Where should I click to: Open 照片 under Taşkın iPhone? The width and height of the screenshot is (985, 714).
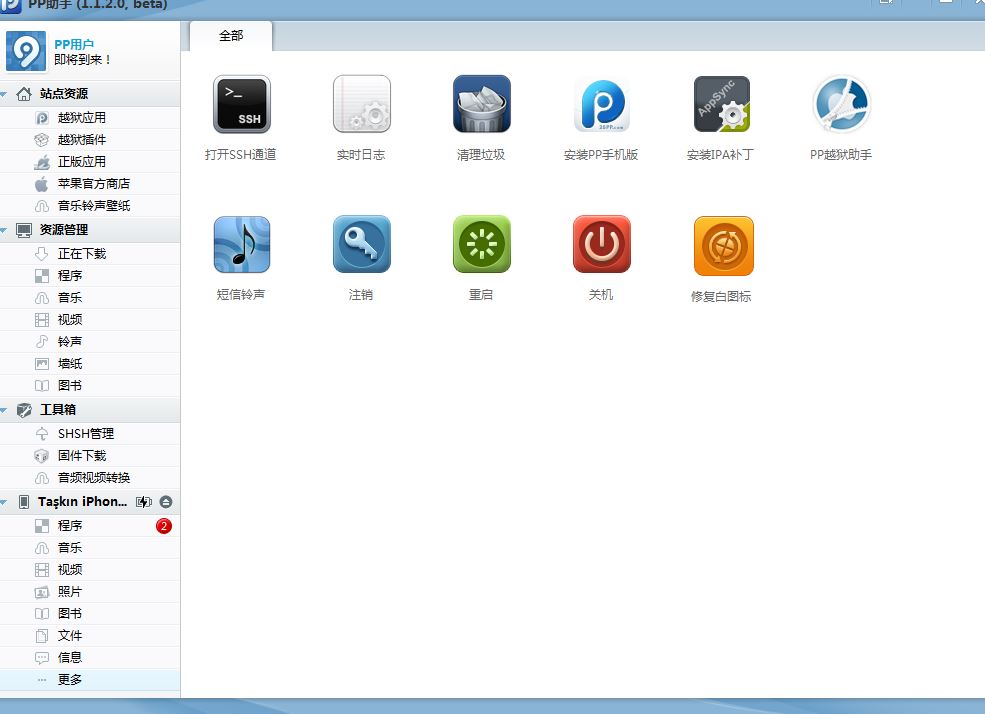(90, 592)
